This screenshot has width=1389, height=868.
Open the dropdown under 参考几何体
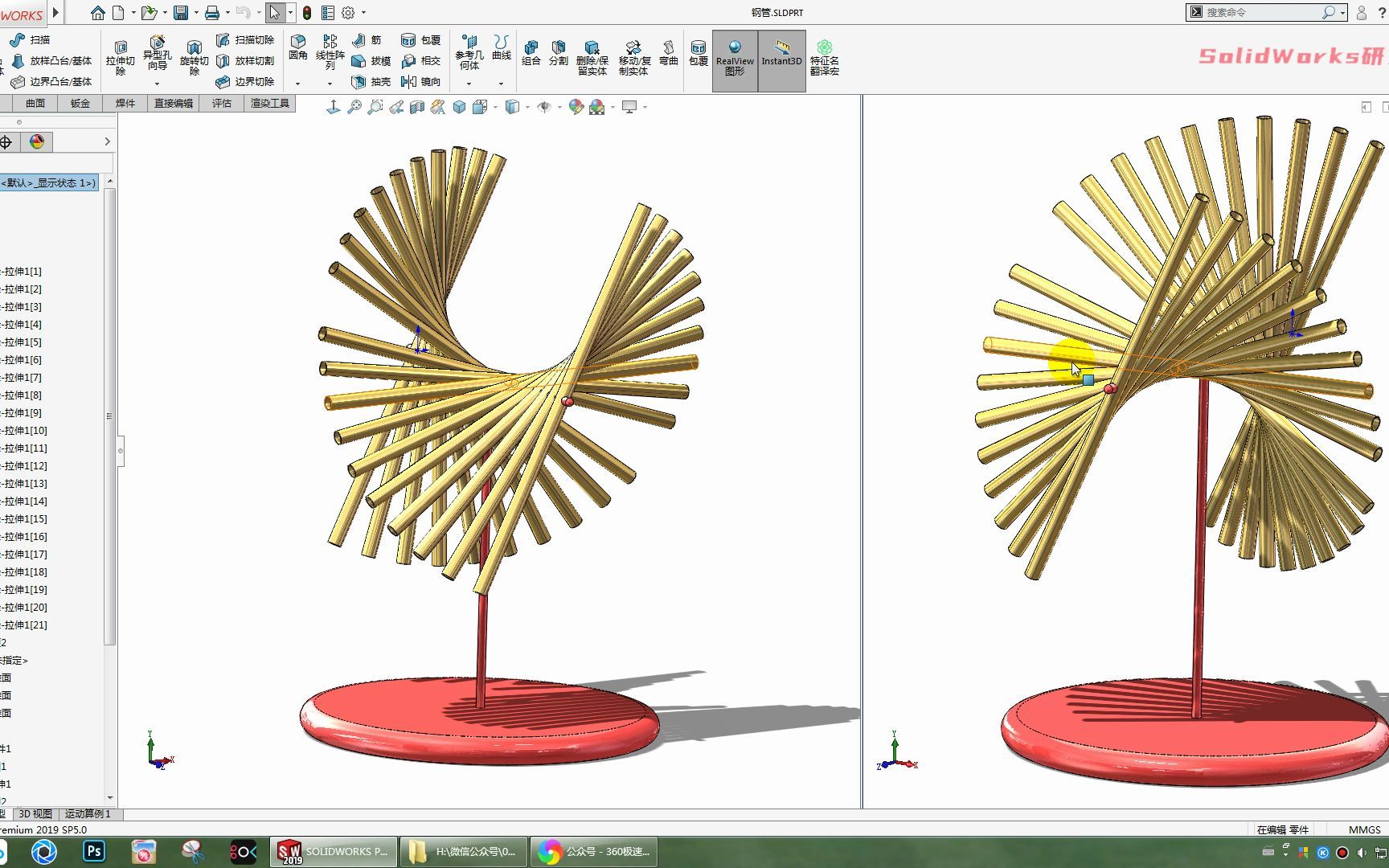click(469, 84)
